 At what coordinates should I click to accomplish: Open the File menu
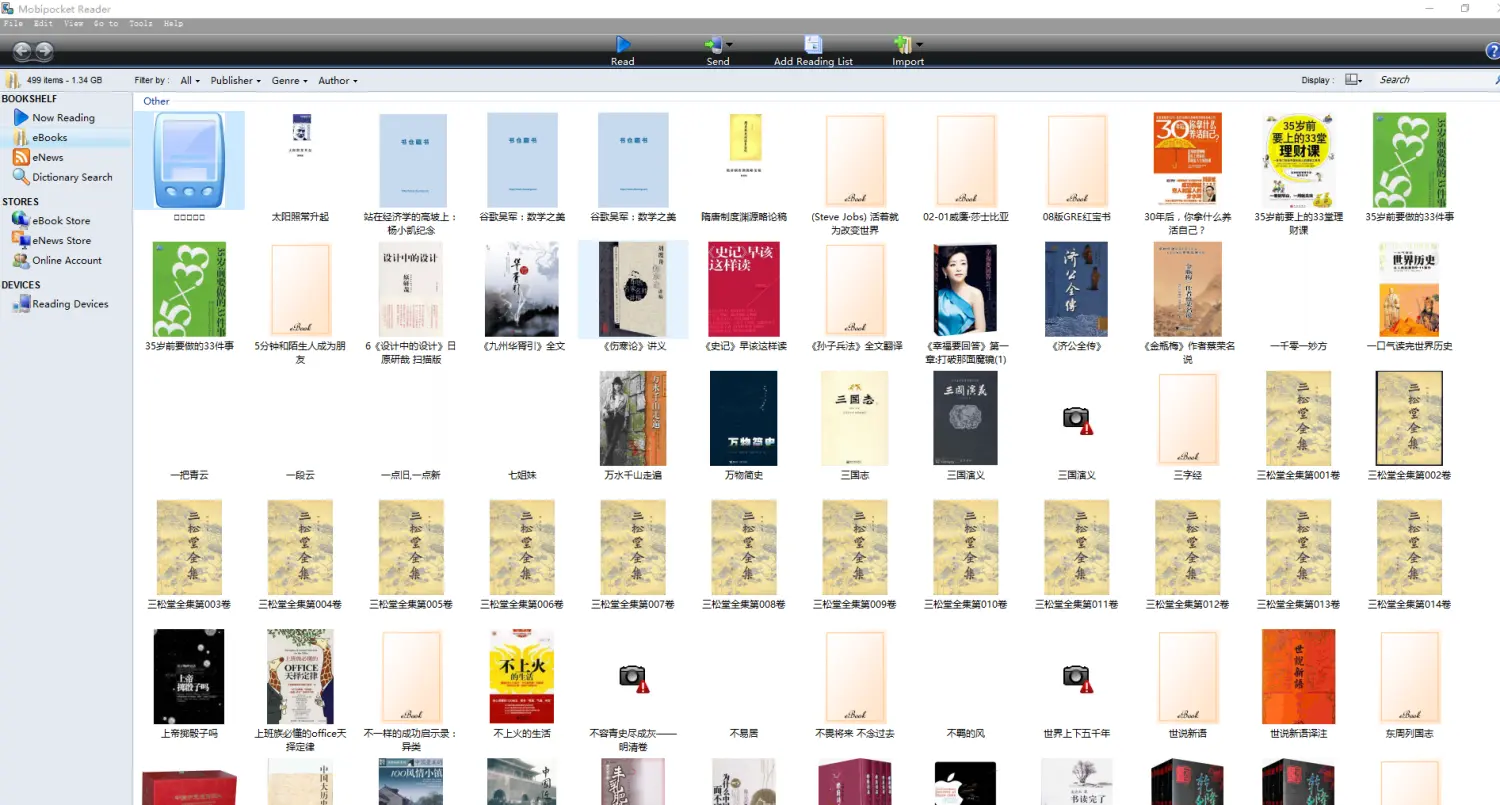pos(13,23)
